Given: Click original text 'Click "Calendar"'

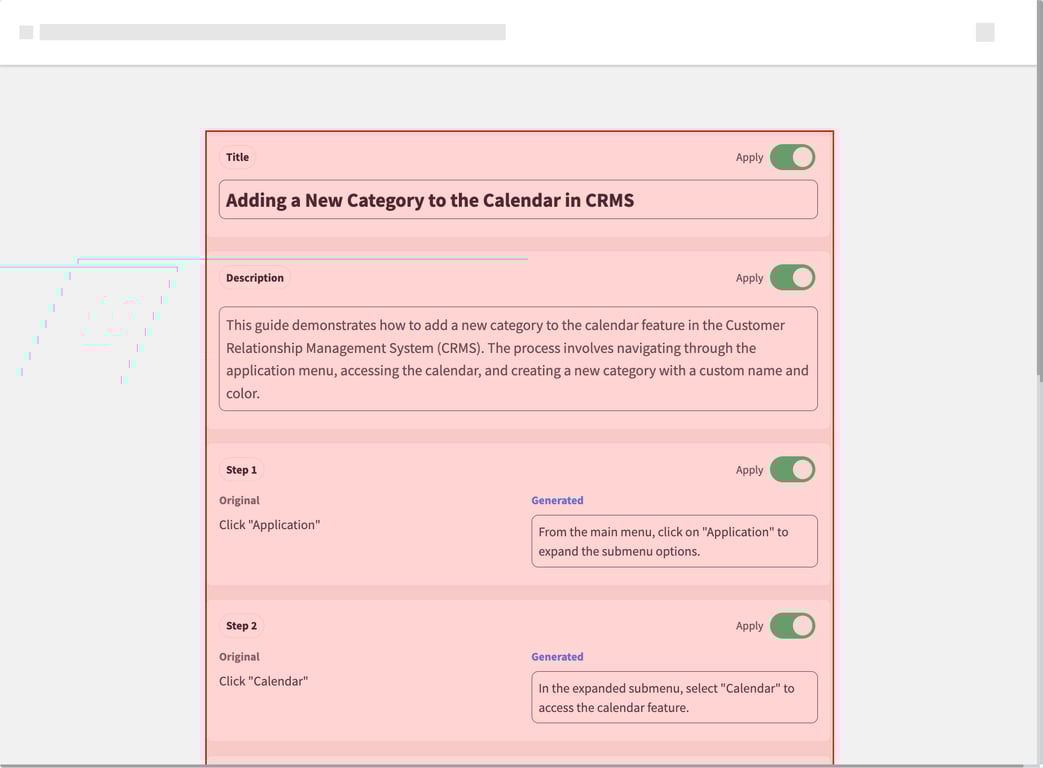Looking at the screenshot, I should (x=263, y=681).
